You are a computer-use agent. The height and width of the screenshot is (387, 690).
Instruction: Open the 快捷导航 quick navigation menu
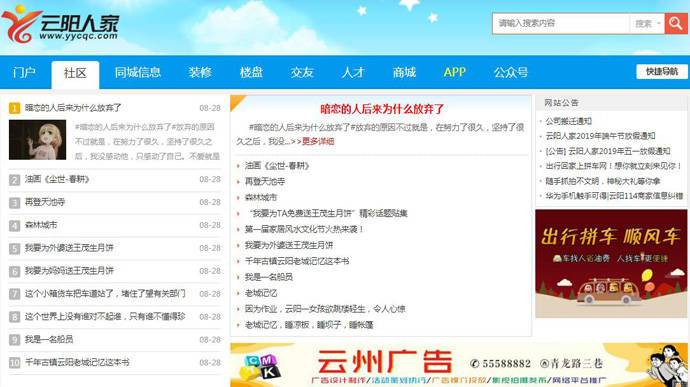coord(661,72)
